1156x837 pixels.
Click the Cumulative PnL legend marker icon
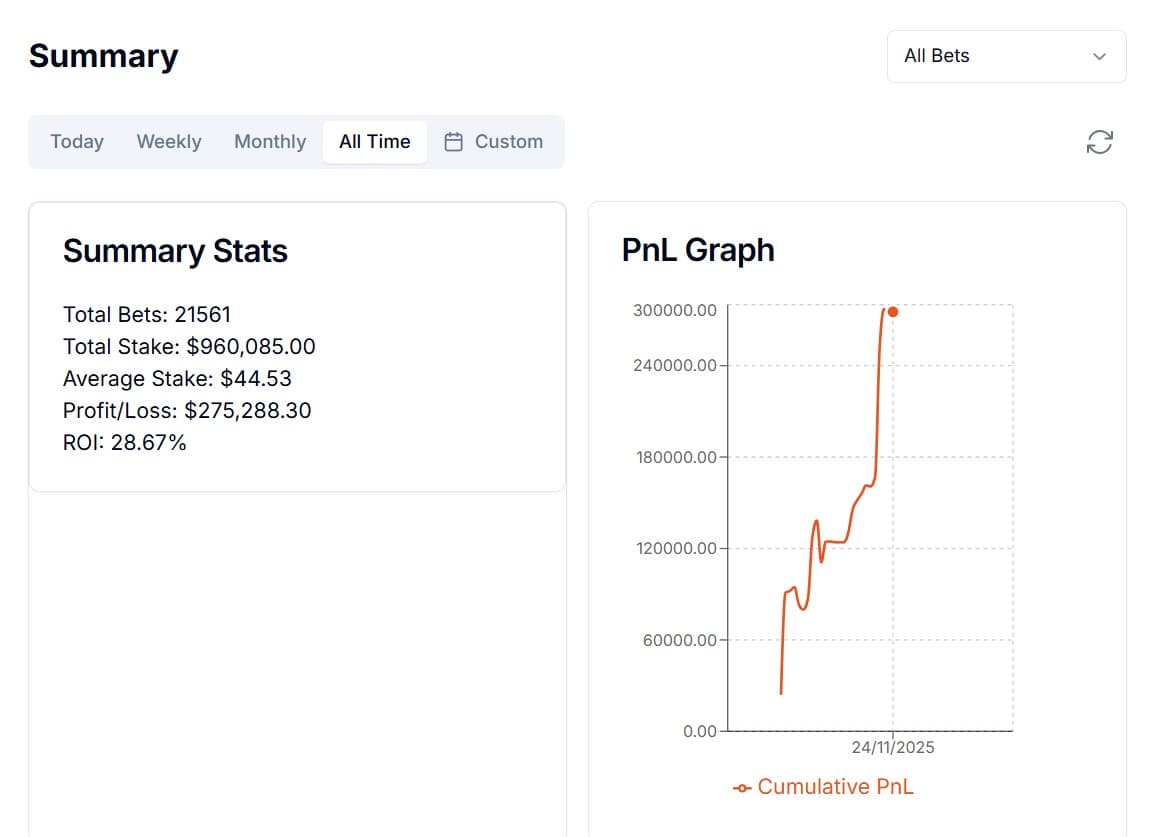click(x=742, y=788)
